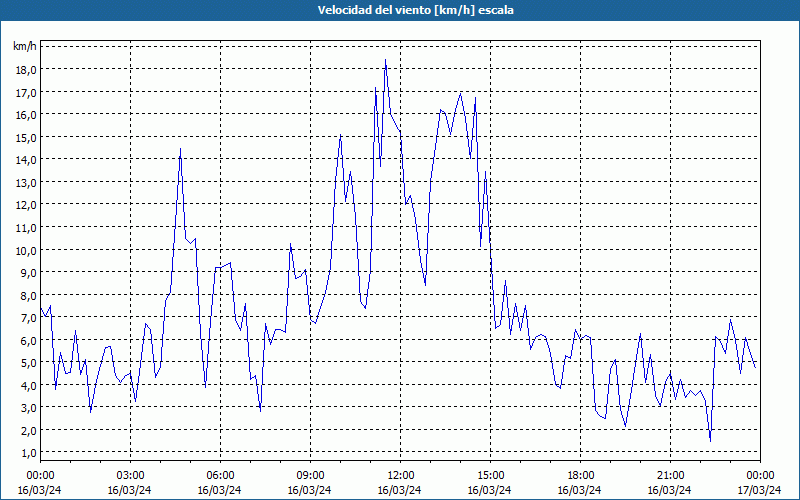The image size is (800, 500).
Task: Click the 17,0 y-axis label
Action: coord(26,92)
